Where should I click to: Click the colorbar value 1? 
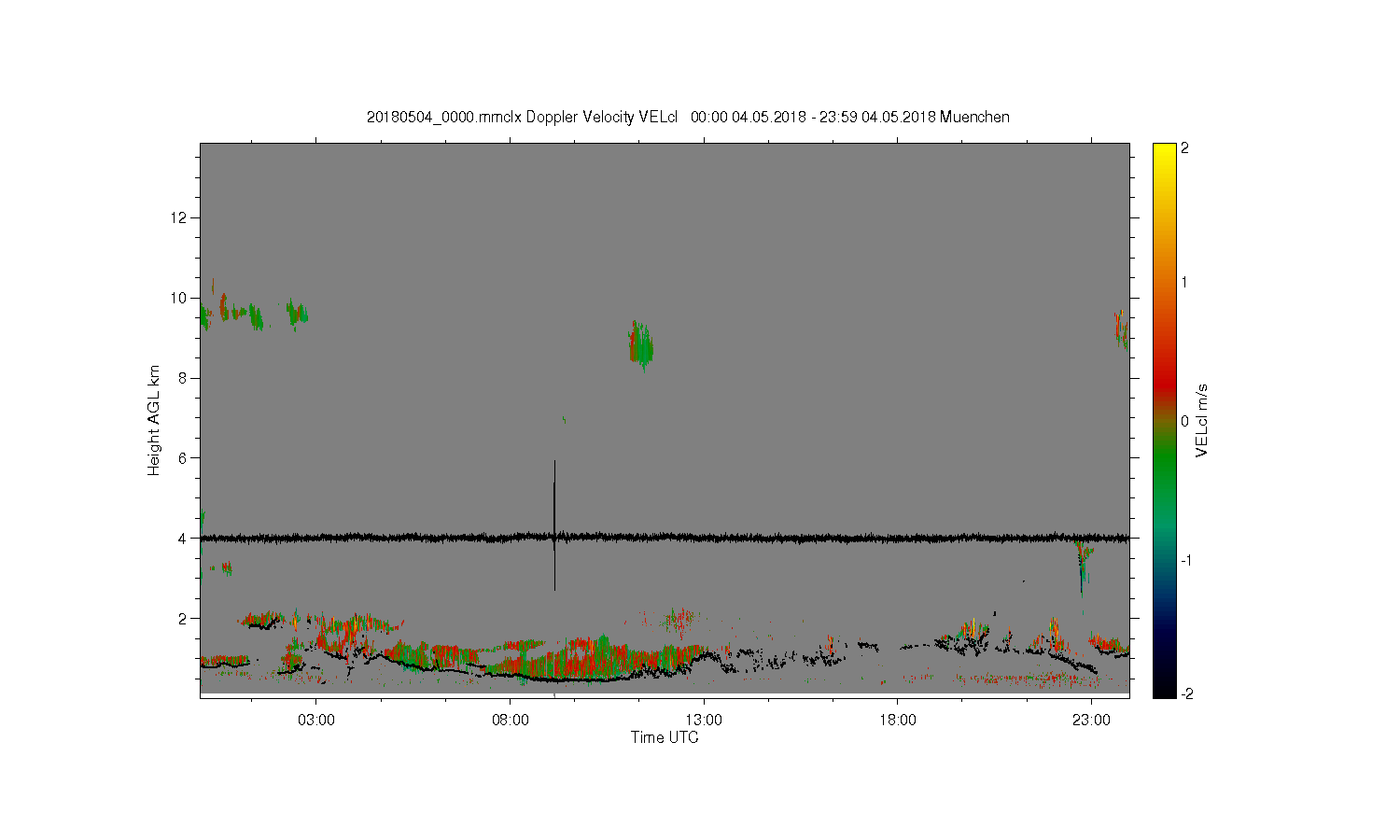click(1185, 282)
